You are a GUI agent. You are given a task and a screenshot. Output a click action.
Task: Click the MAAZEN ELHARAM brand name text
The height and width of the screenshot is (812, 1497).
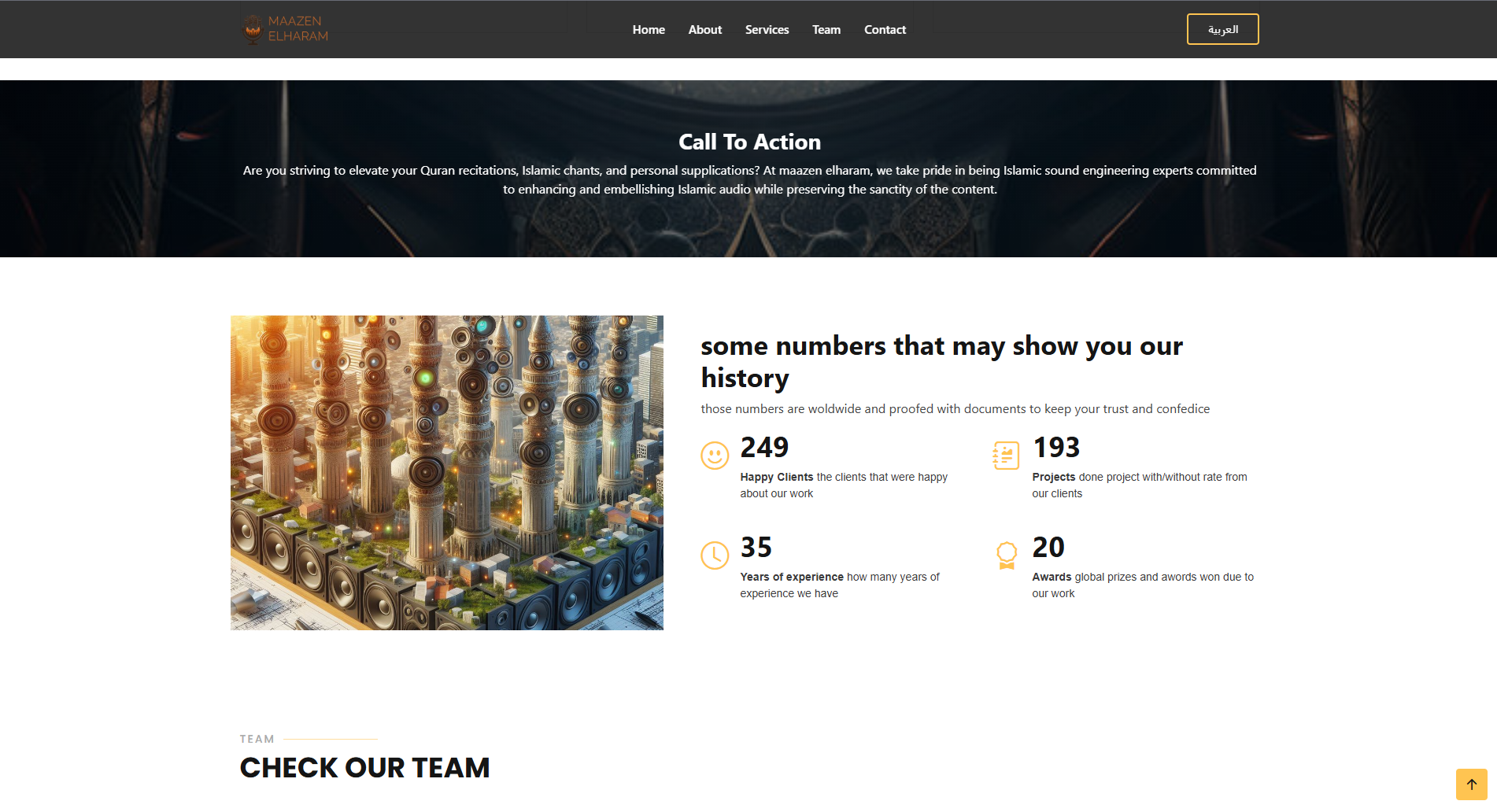coord(298,29)
